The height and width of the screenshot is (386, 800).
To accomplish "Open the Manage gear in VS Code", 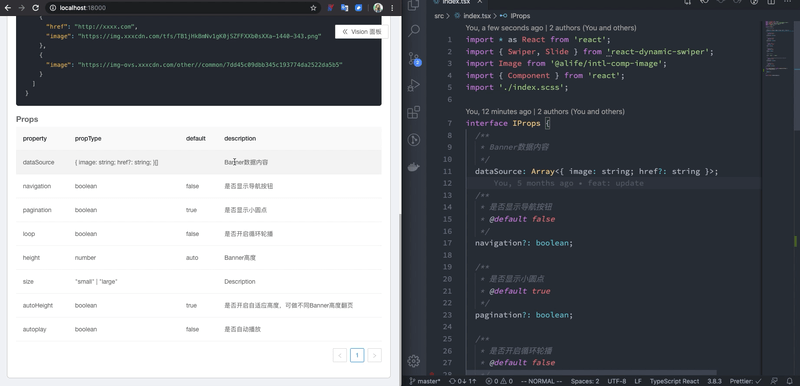I will pos(414,361).
